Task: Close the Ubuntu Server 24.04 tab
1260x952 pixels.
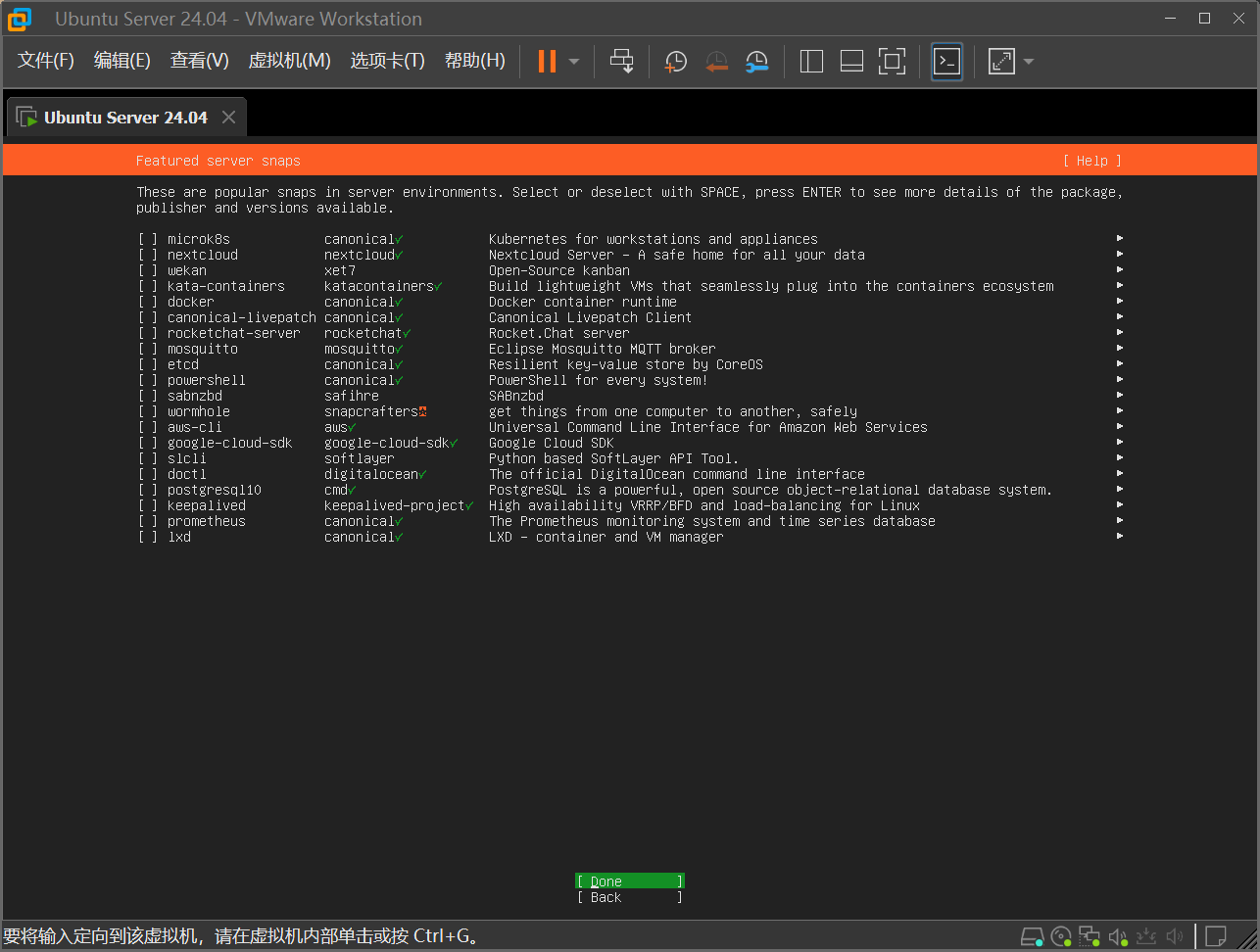Action: pyautogui.click(x=228, y=118)
